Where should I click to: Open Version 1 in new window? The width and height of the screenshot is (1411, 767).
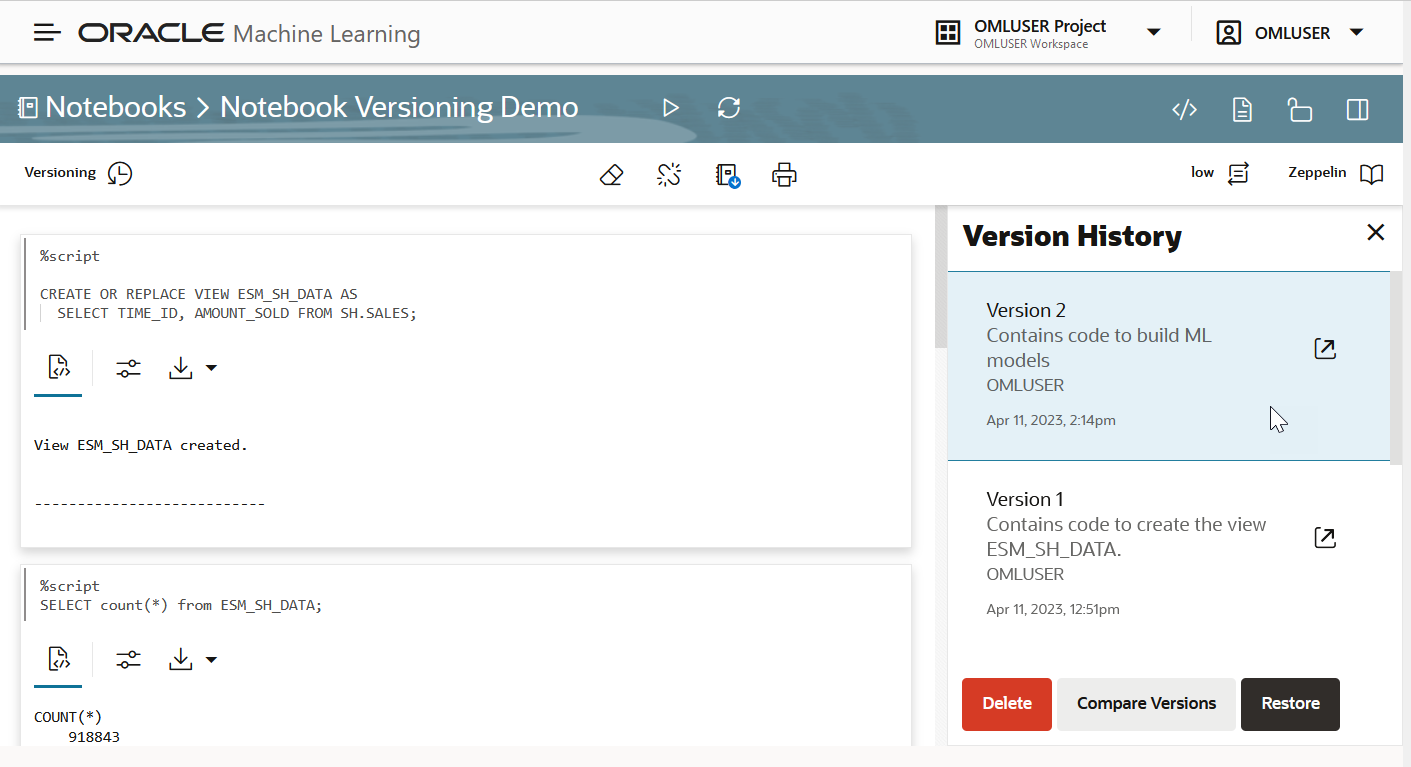click(1324, 537)
